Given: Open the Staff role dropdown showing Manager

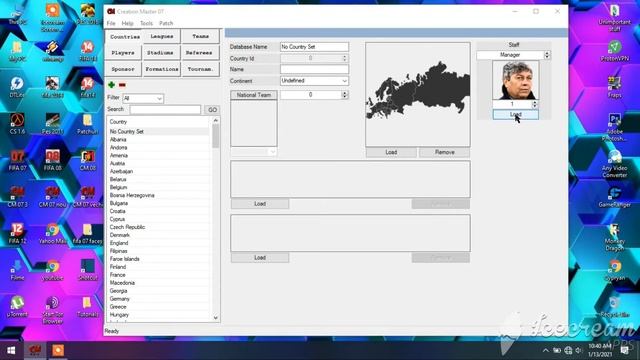Looking at the screenshot, I should click(513, 55).
